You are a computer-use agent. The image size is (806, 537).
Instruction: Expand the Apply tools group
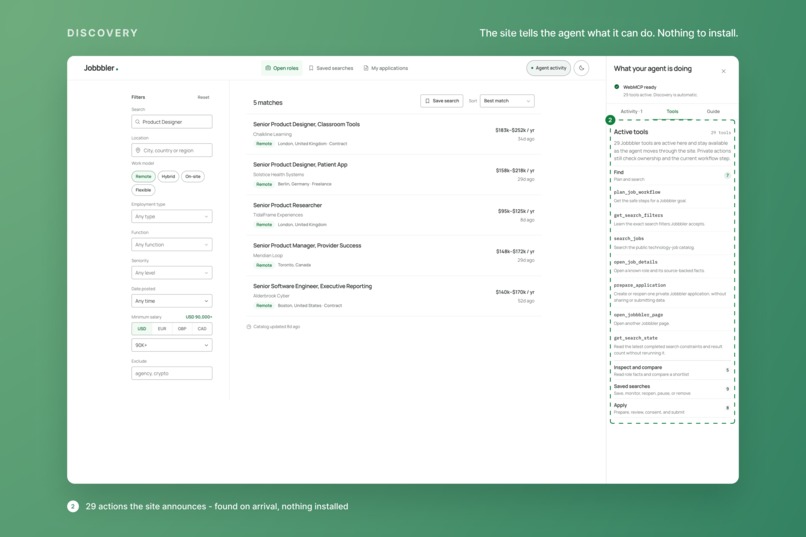[x=672, y=409]
